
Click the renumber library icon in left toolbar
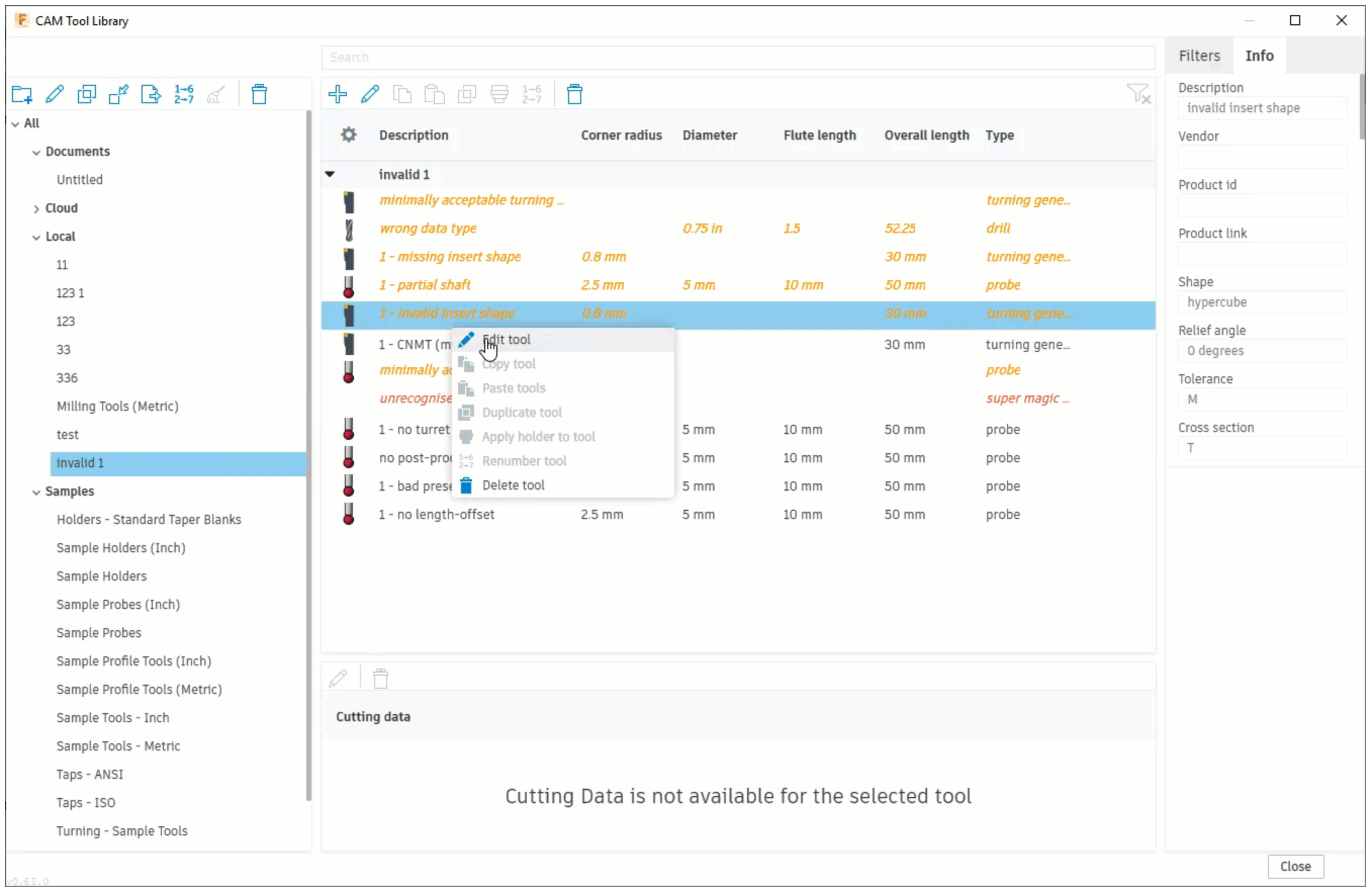pyautogui.click(x=184, y=94)
